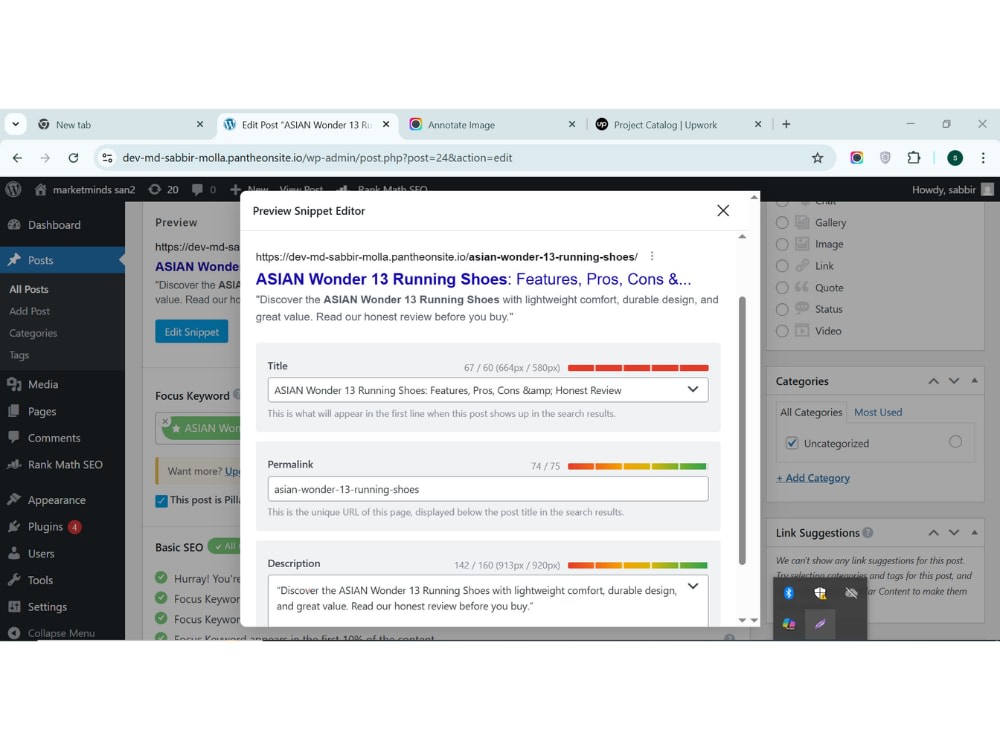Open the browser extensions puzzle icon

tap(913, 158)
